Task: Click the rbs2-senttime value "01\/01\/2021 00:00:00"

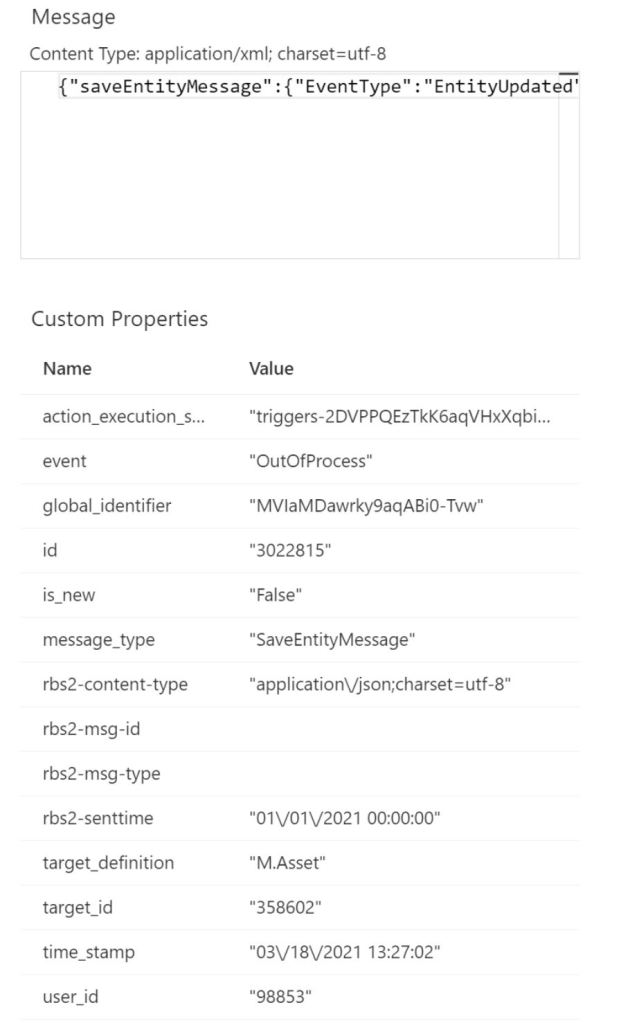Action: [344, 818]
